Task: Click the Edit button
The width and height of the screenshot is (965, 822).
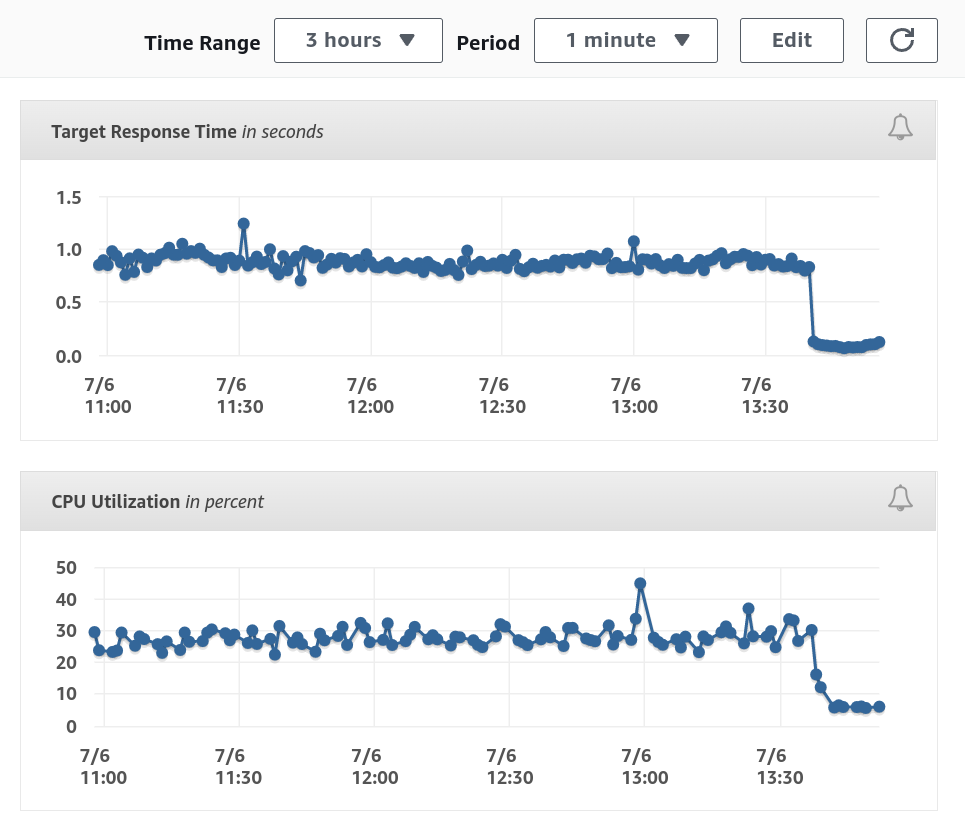Action: pos(791,40)
